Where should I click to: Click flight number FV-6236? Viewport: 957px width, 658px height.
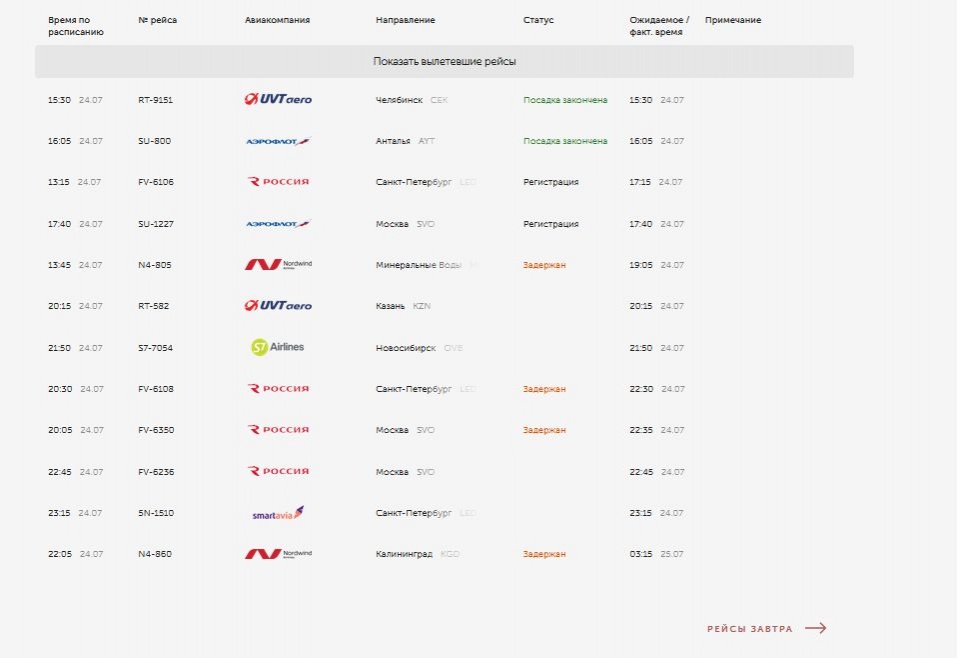156,472
